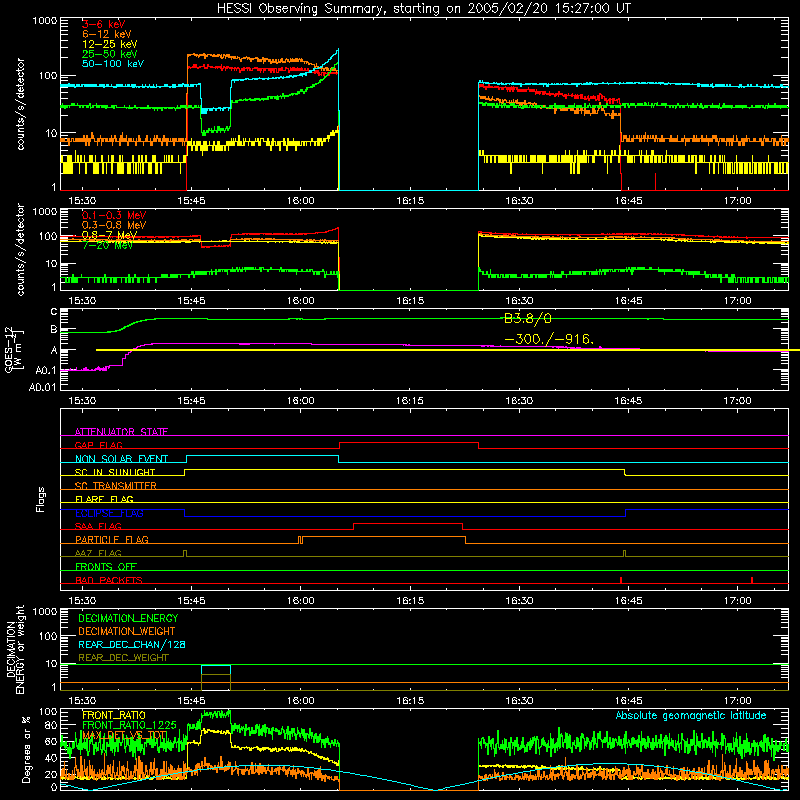Select the FLARE_FLAG label
This screenshot has width=800, height=800.
104,499
